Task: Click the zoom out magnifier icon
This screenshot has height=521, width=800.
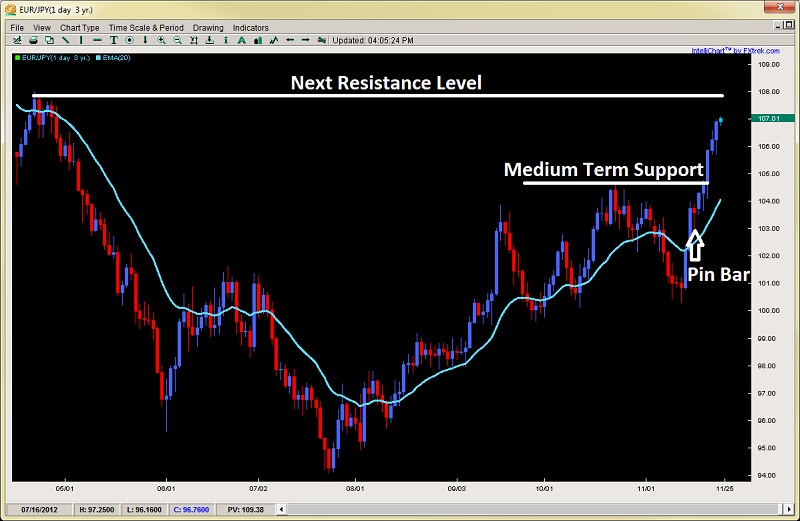Action: 178,40
